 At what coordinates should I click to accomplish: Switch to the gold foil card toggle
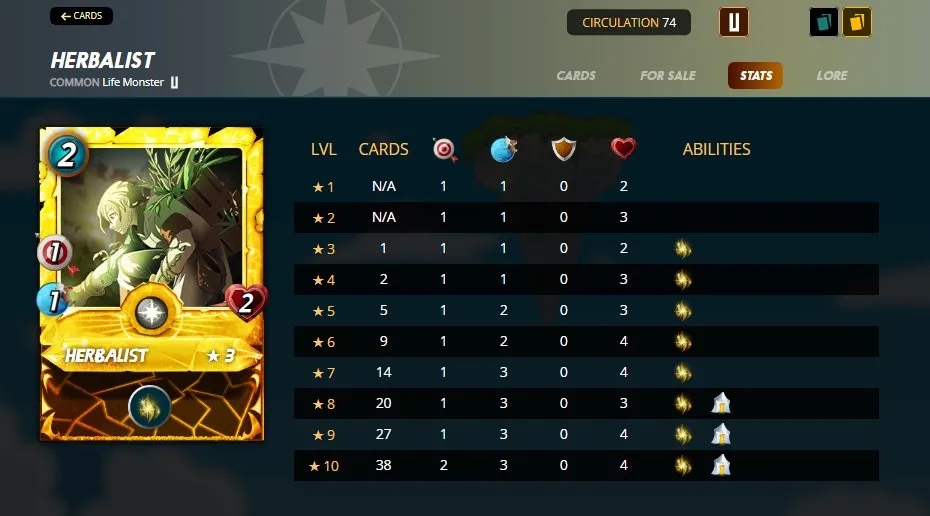pyautogui.click(x=856, y=23)
